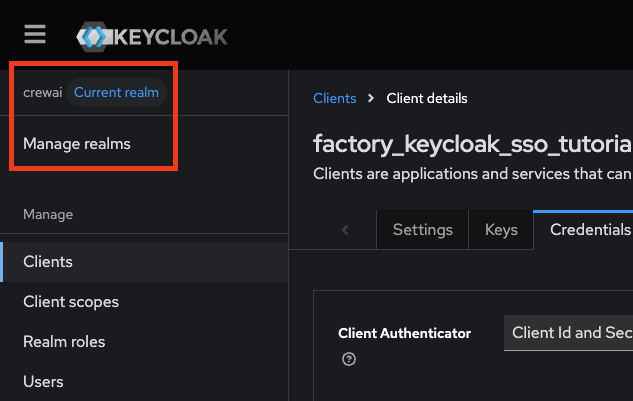Open Client scopes in sidebar

click(x=144, y=302)
